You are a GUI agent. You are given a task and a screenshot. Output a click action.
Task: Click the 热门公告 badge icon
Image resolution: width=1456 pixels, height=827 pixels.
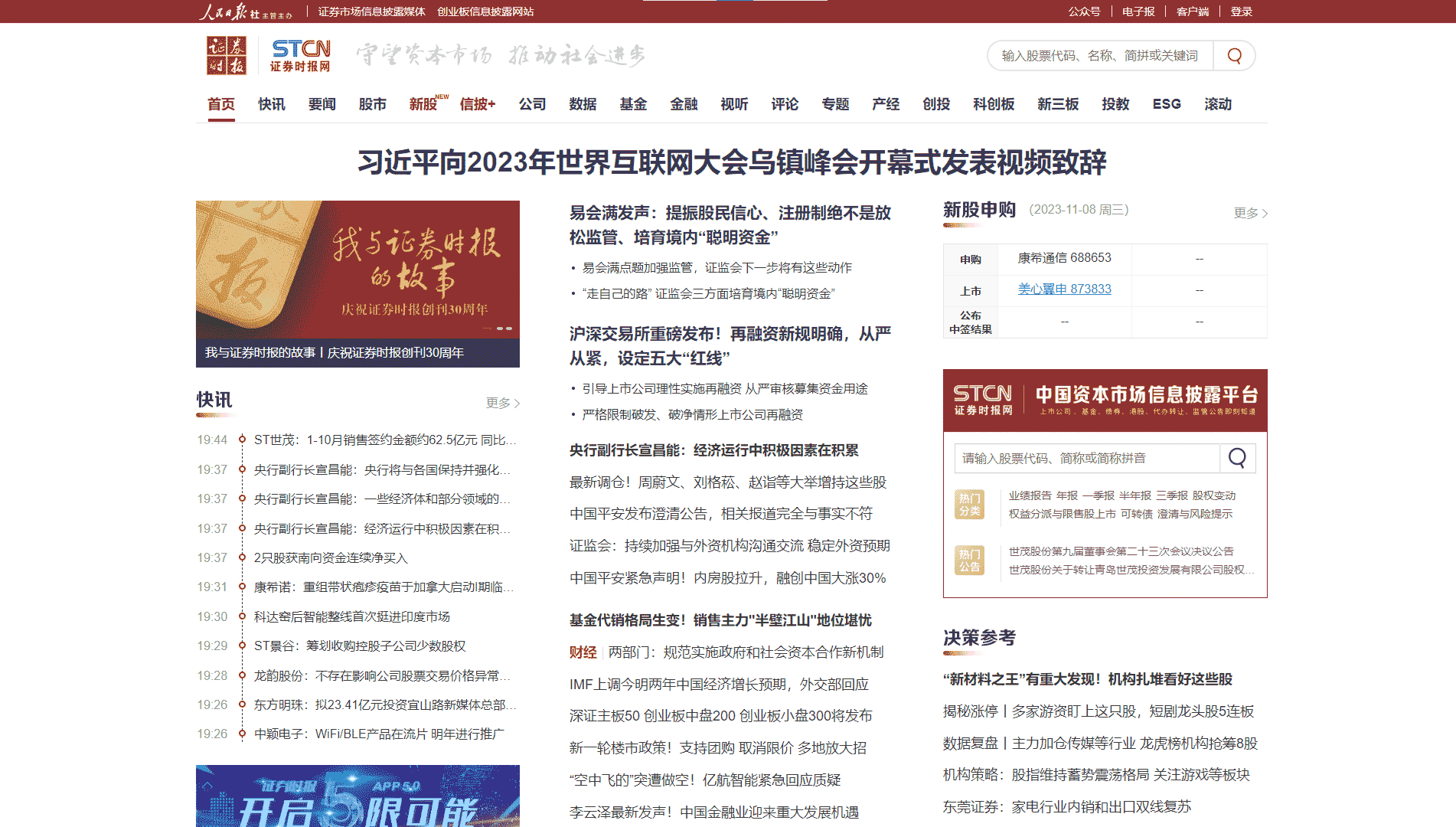pos(969,561)
